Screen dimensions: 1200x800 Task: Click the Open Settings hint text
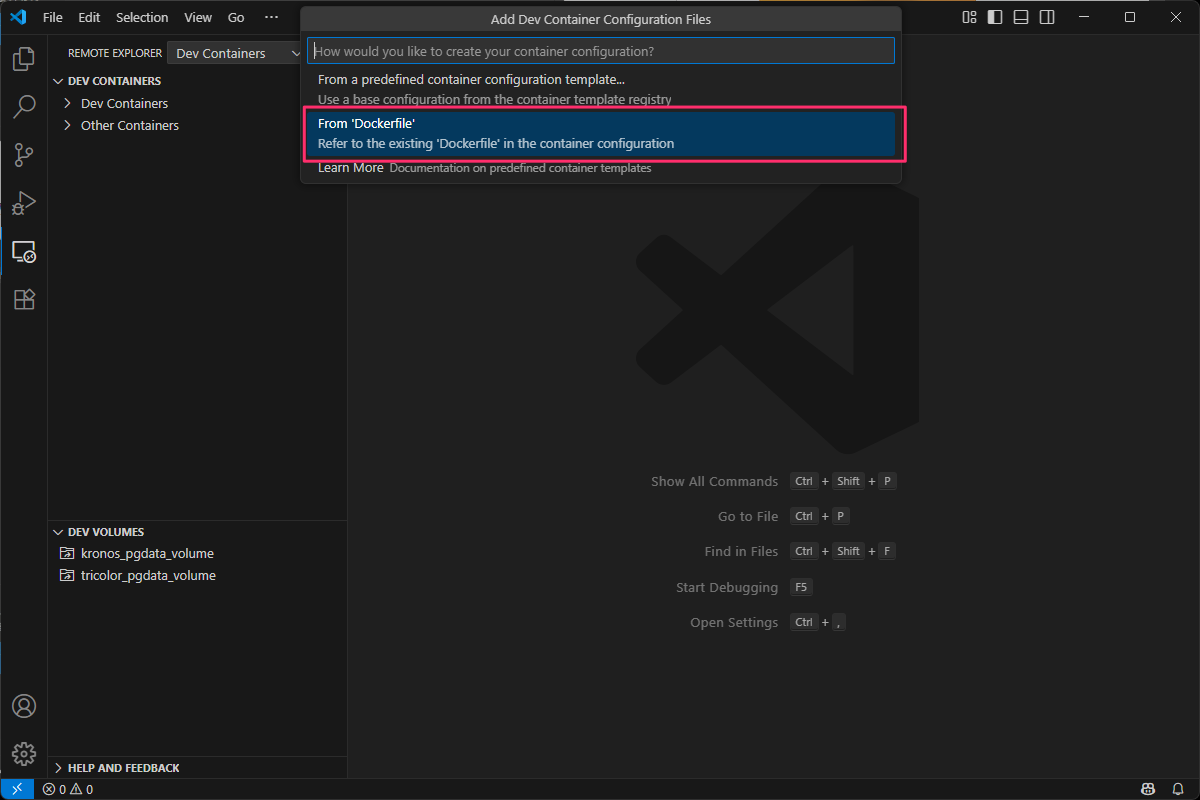pos(734,622)
